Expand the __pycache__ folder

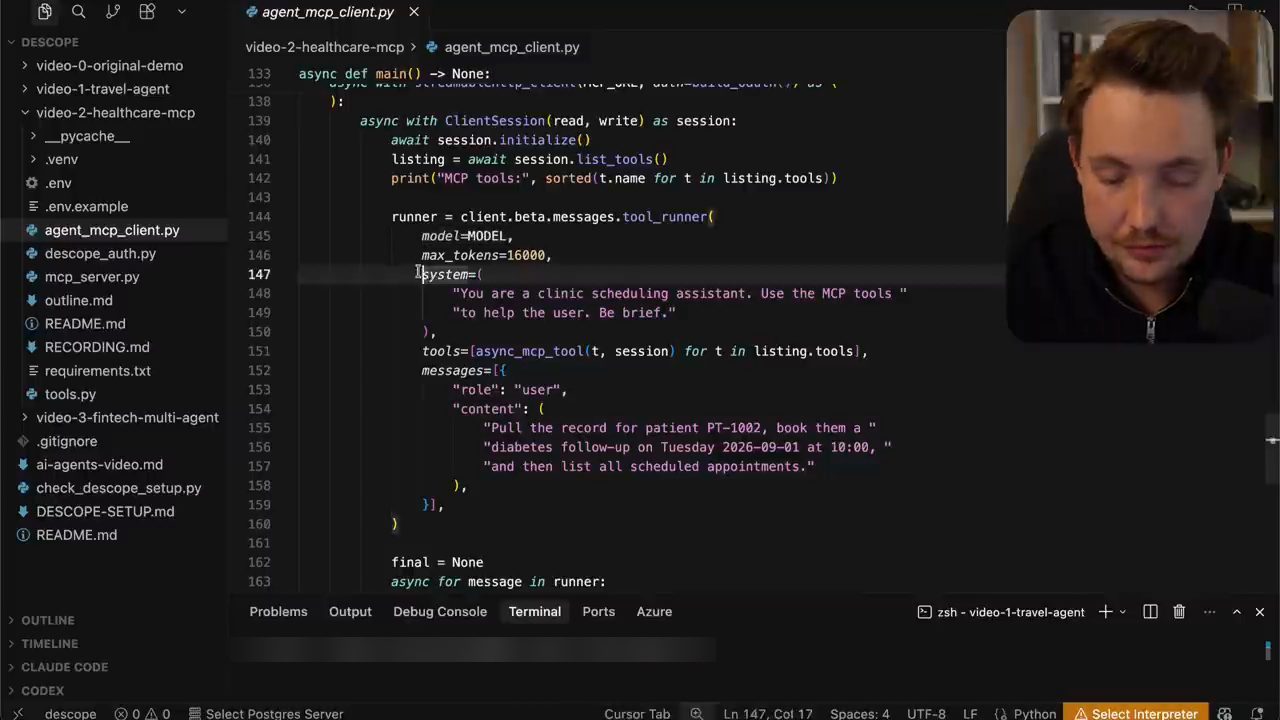coord(87,136)
